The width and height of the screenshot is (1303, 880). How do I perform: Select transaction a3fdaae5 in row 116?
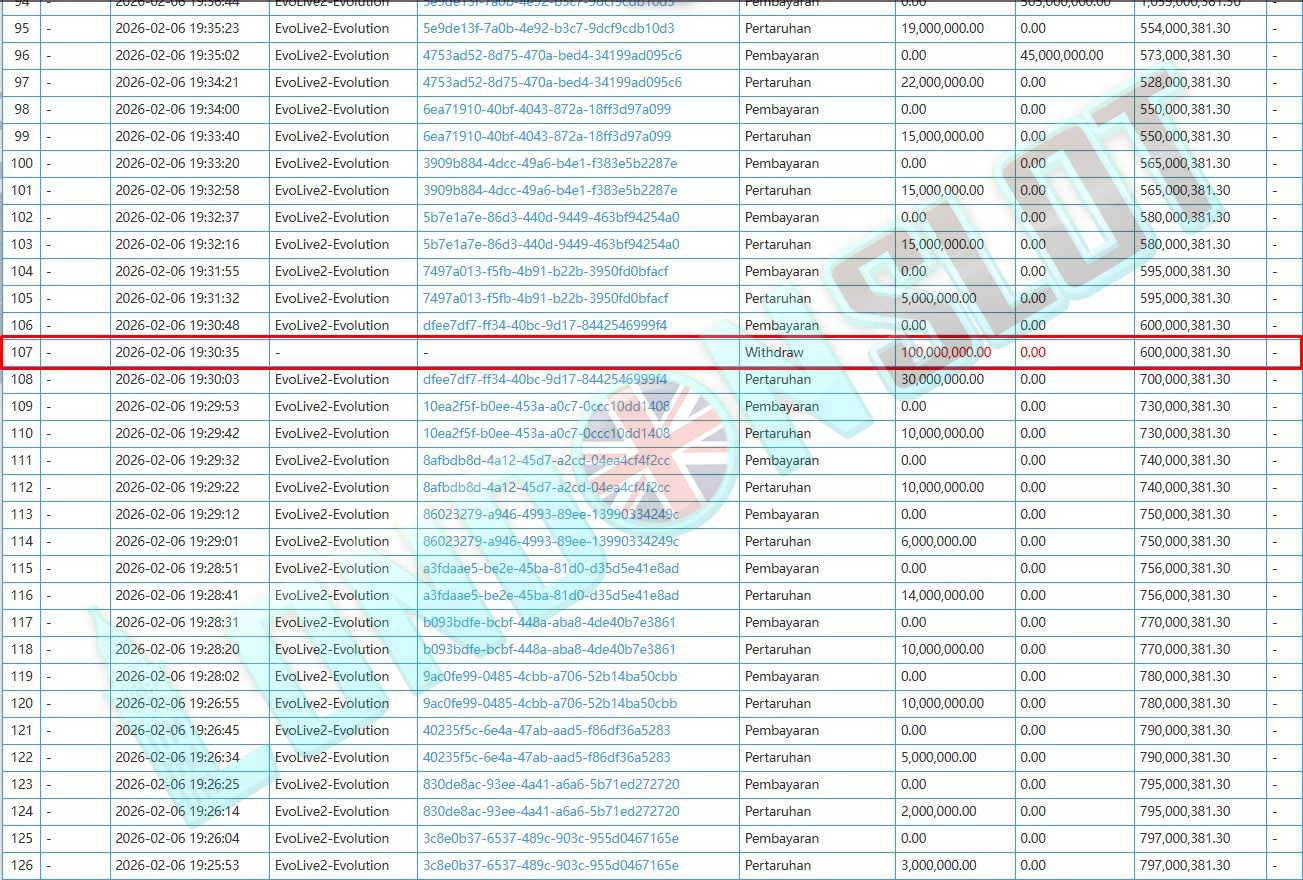tap(550, 596)
